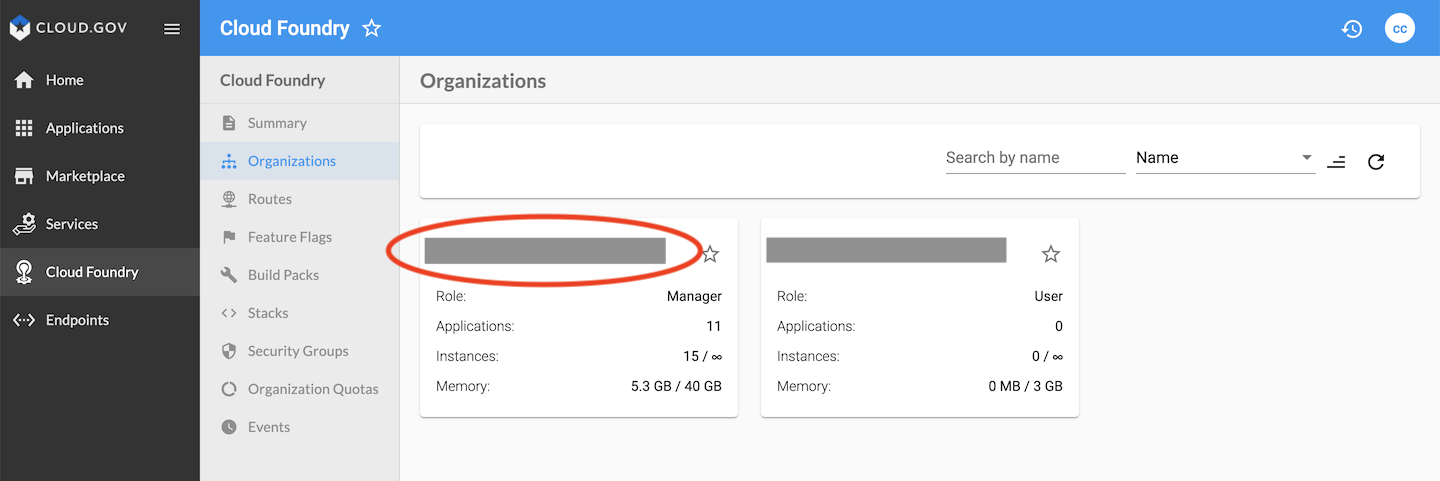The image size is (1440, 481).
Task: Click the 11 applications count
Action: coord(713,326)
